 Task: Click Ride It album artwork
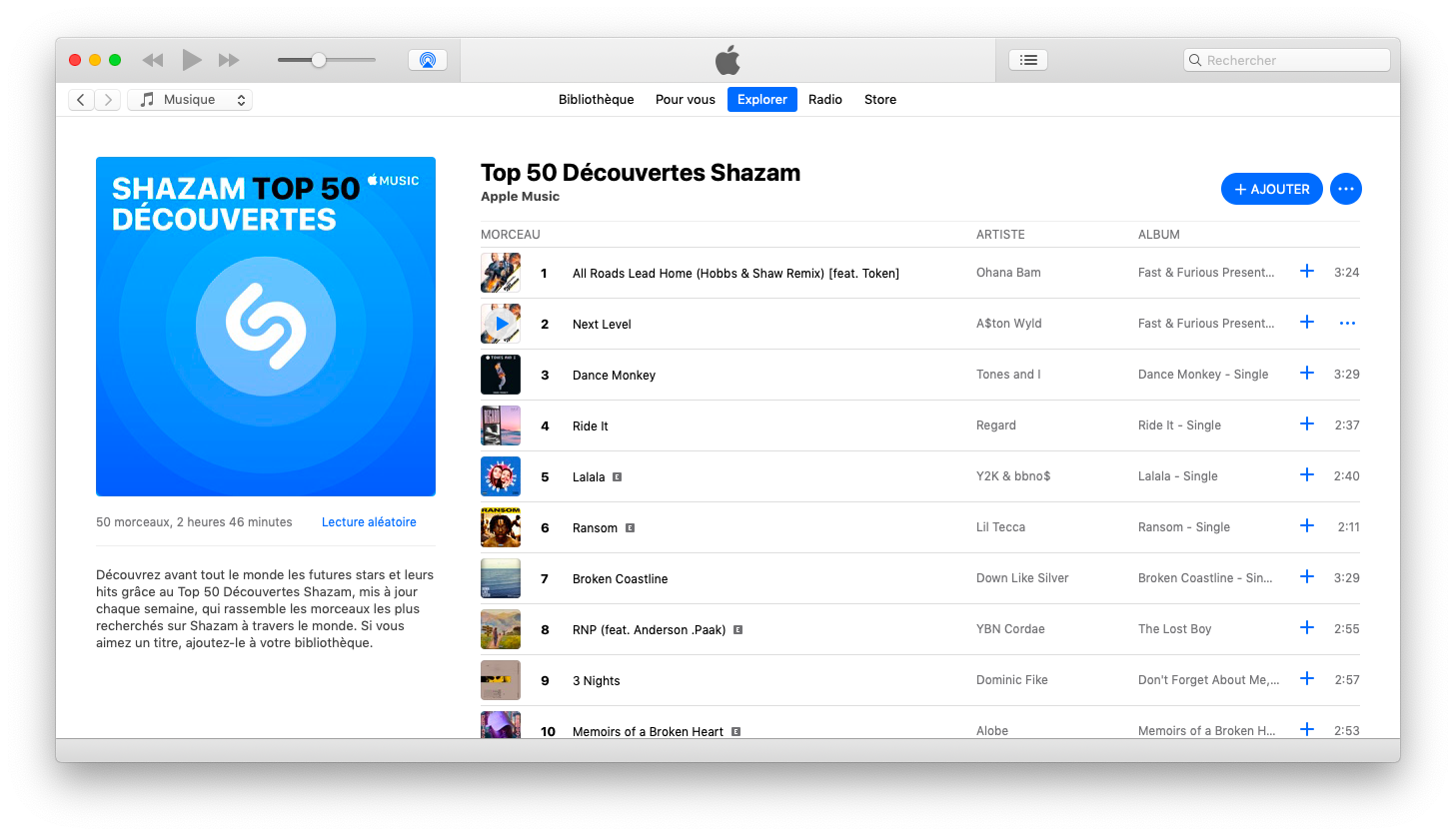click(x=501, y=425)
